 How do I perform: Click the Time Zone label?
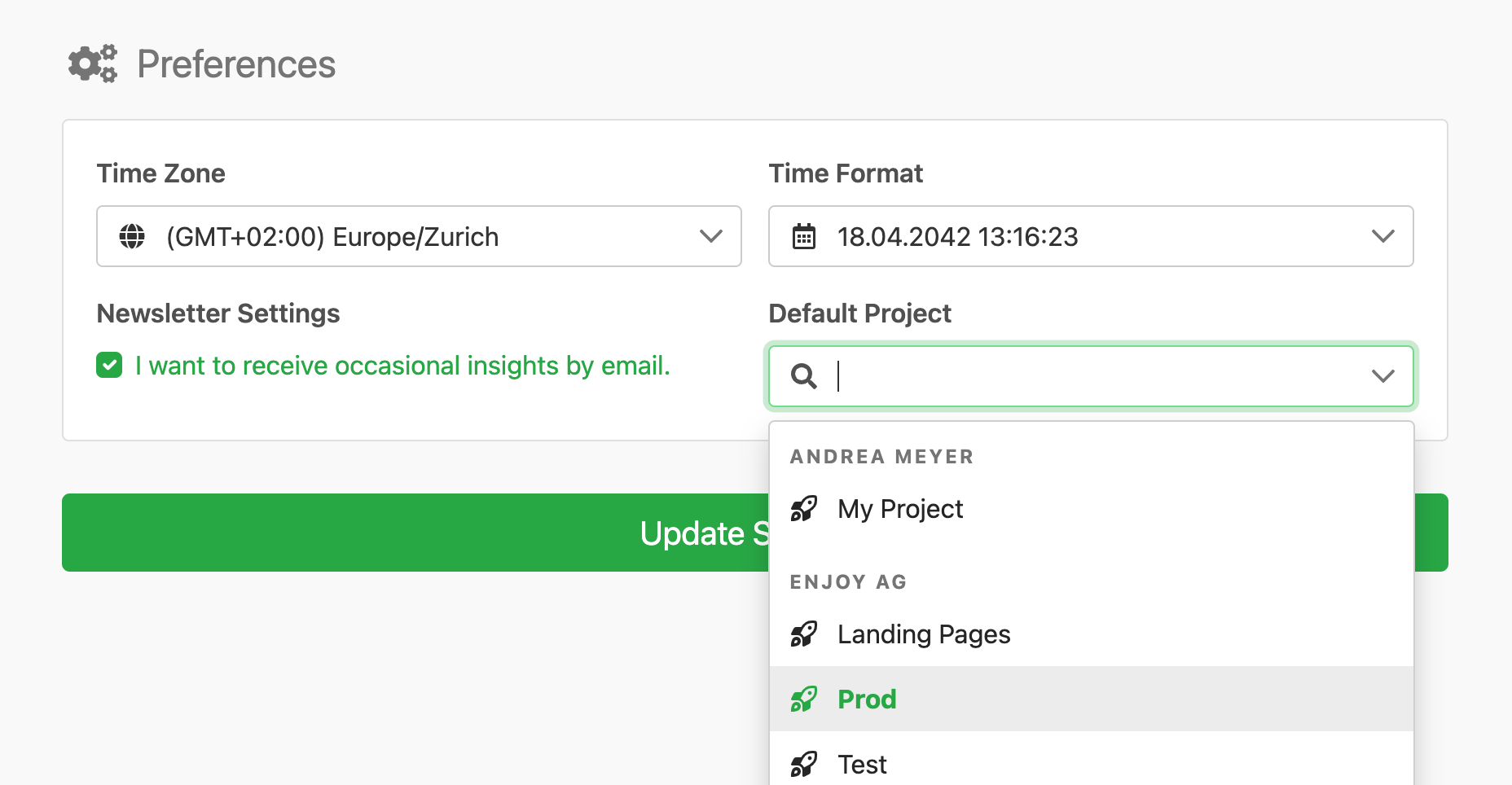pos(161,173)
